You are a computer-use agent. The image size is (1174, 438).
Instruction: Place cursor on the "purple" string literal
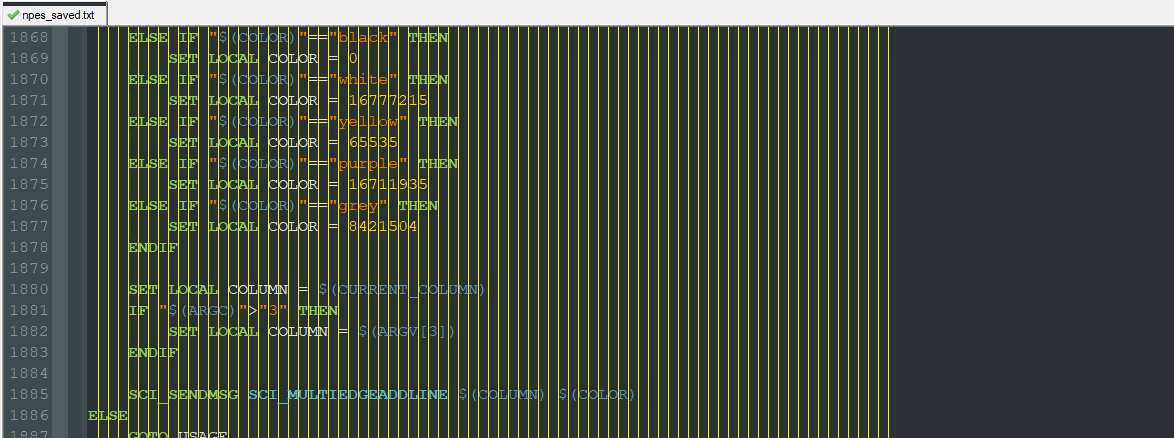pyautogui.click(x=368, y=163)
